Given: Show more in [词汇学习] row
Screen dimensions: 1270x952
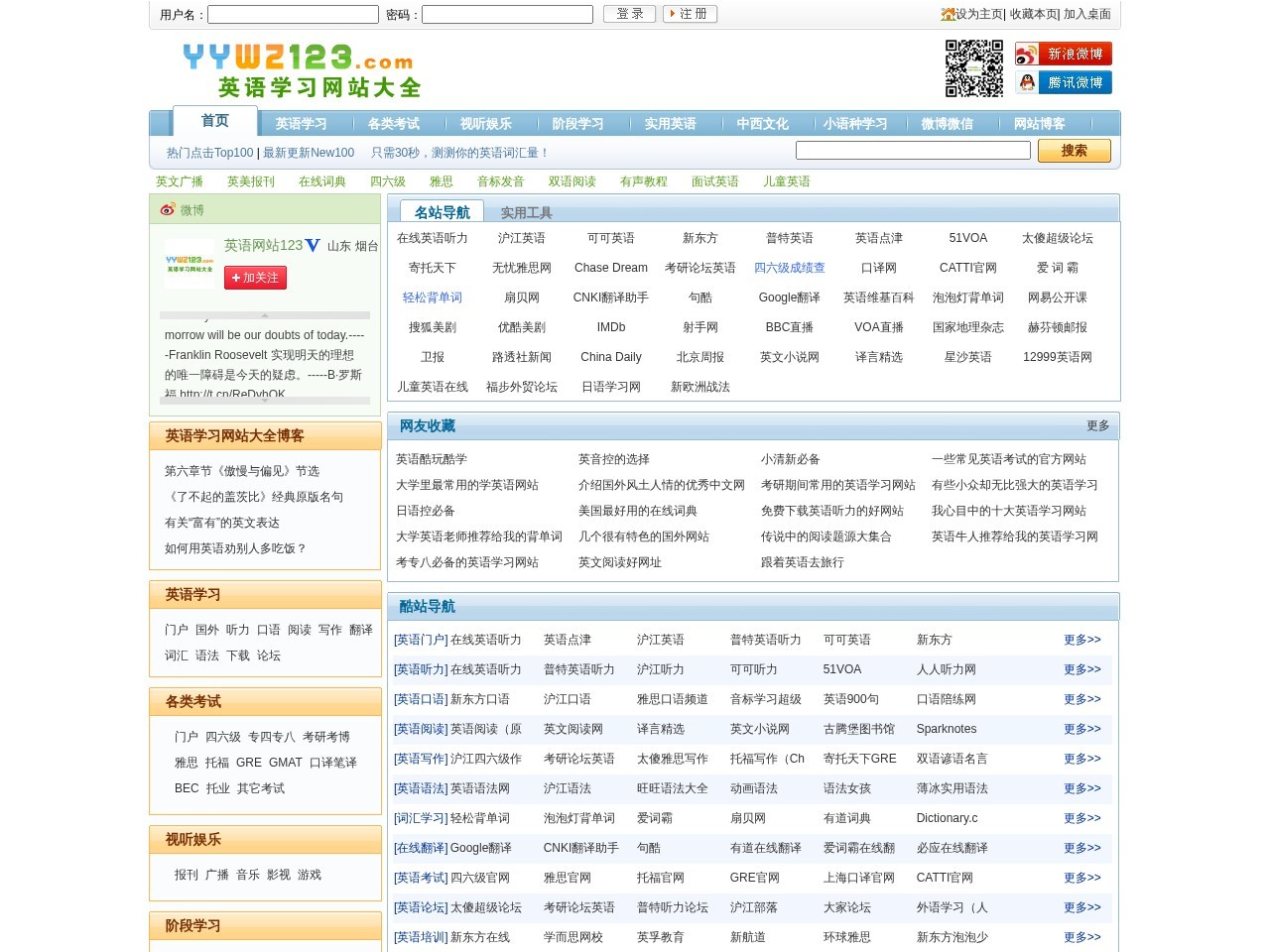Looking at the screenshot, I should (x=1082, y=818).
